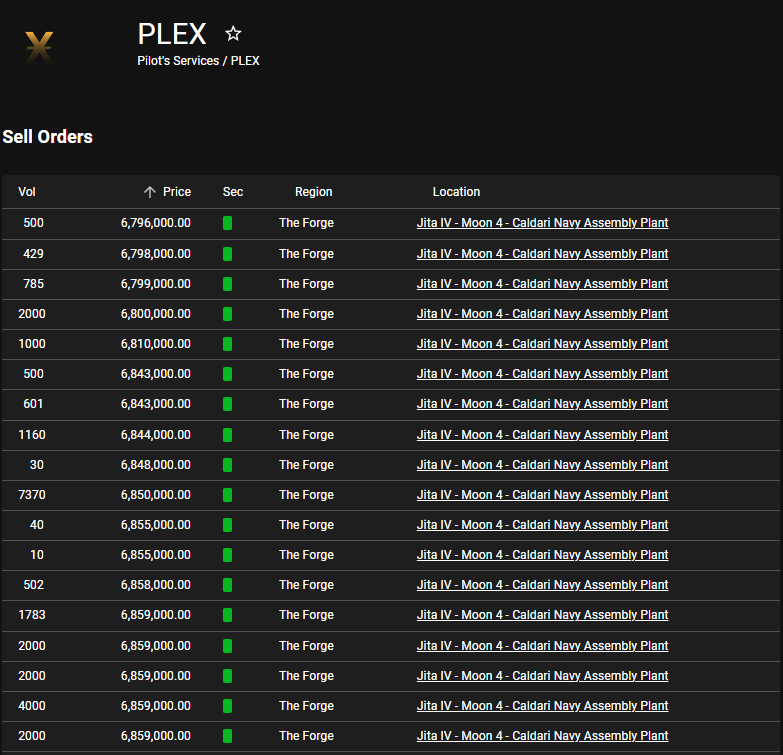Sort the table by Vol column
Viewport: 783px width, 755px height.
tap(27, 192)
